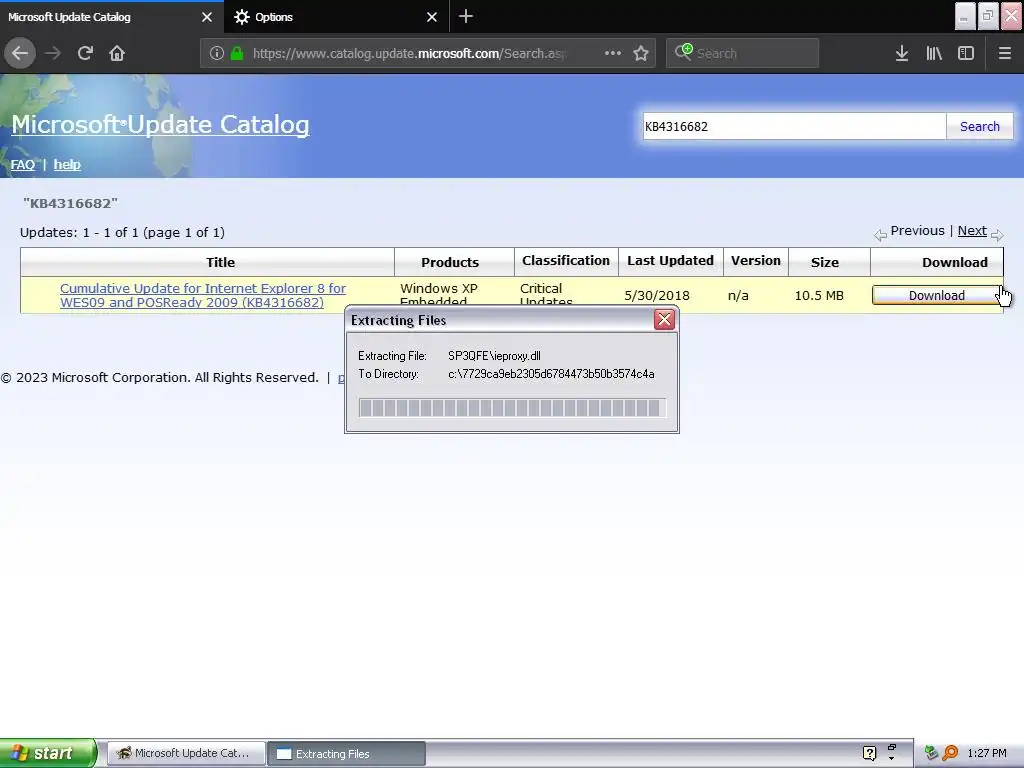Close the Options tab
This screenshot has height=768, width=1024.
click(x=432, y=17)
